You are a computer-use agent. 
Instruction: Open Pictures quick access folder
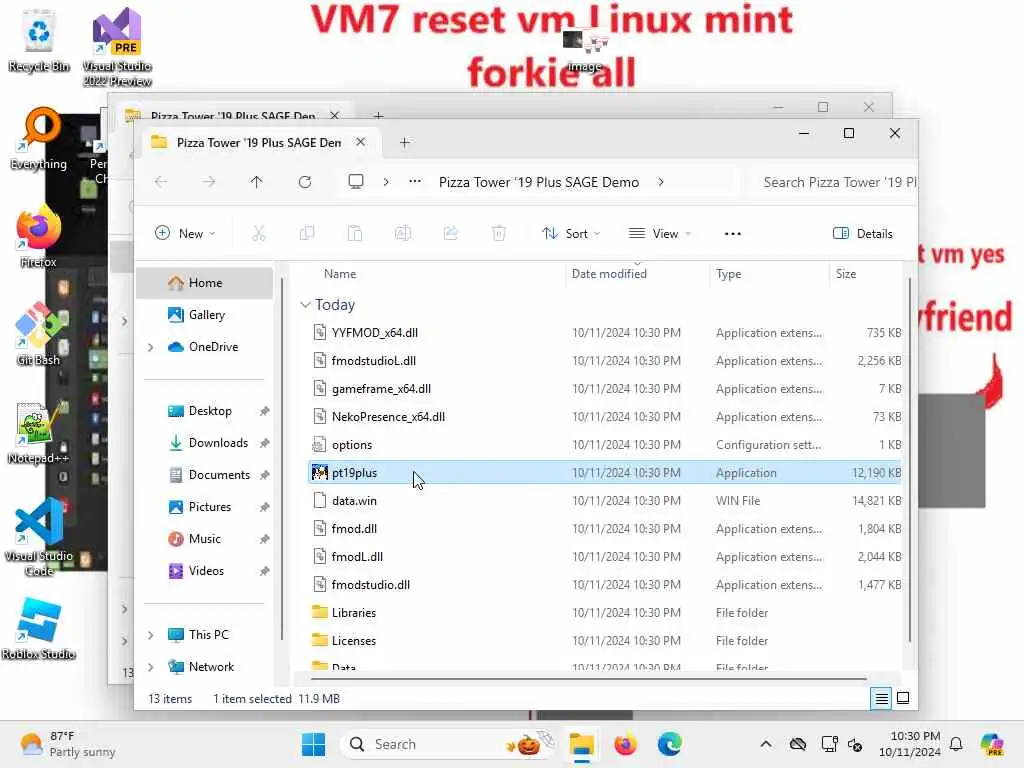tap(209, 507)
